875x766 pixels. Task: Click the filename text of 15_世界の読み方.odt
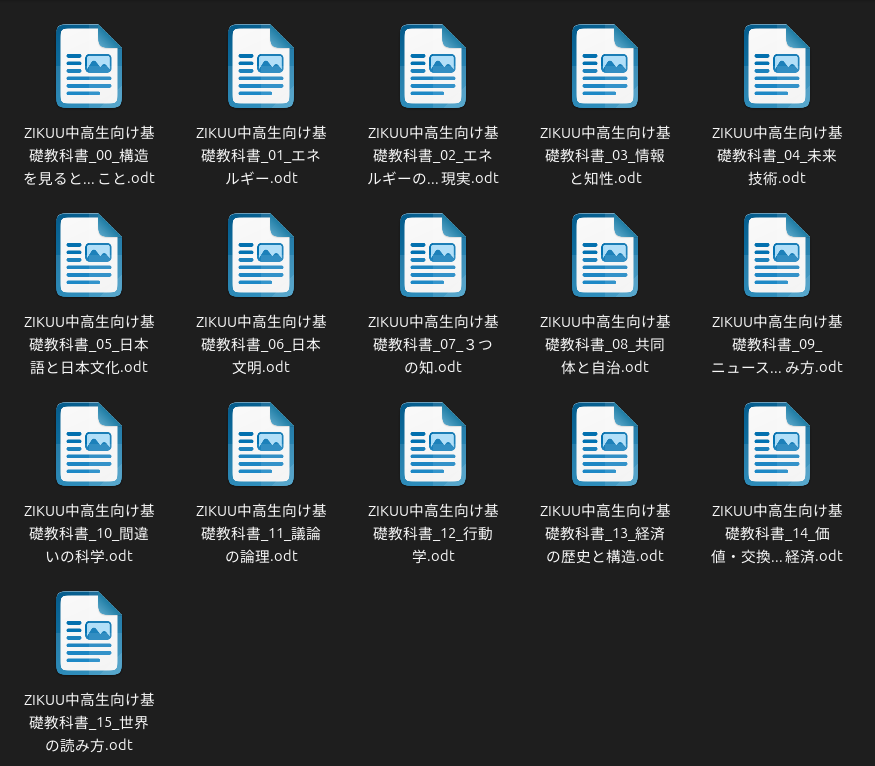pos(89,722)
